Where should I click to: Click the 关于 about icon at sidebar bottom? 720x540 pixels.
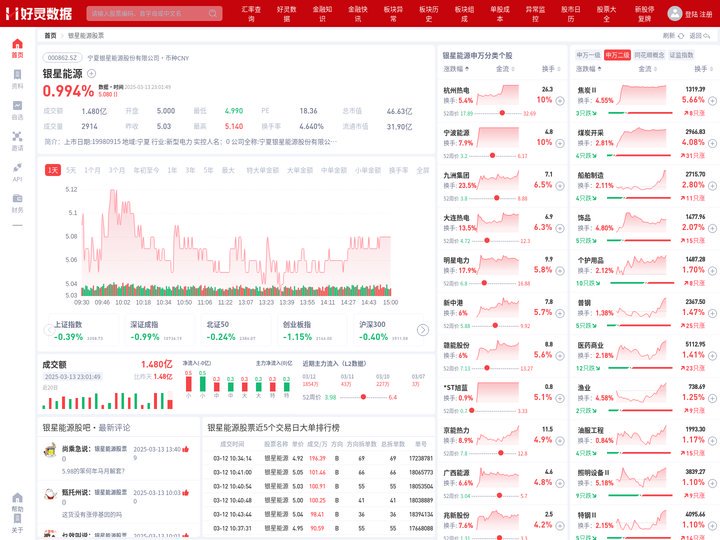click(17, 518)
